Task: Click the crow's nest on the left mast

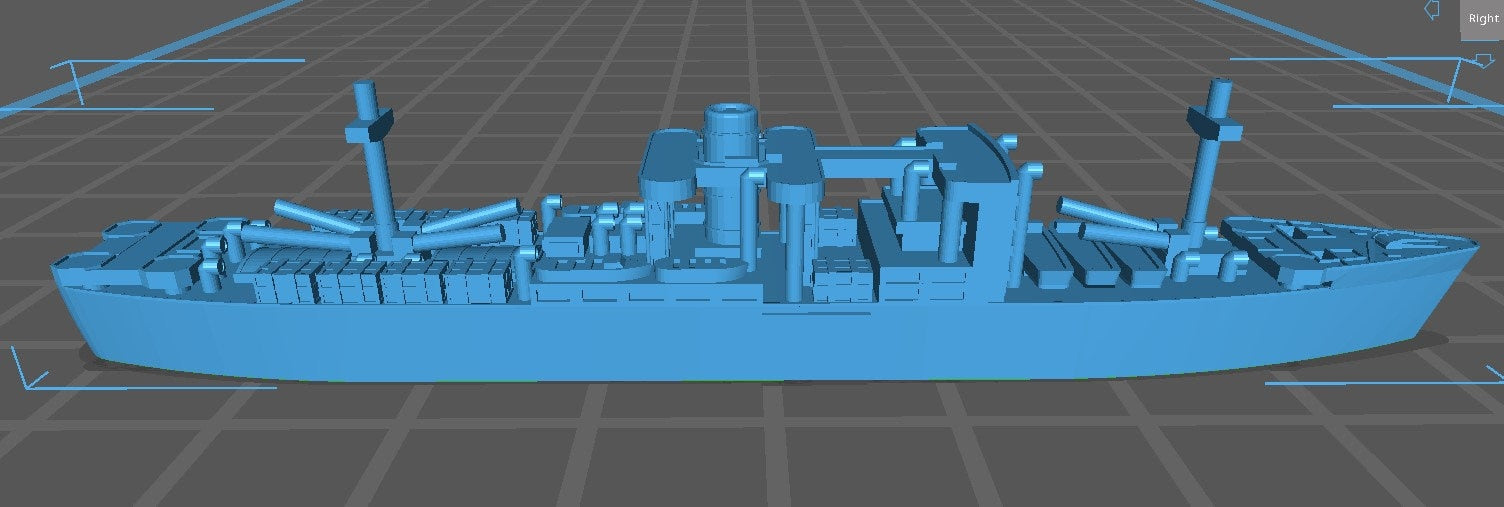Action: 369,128
